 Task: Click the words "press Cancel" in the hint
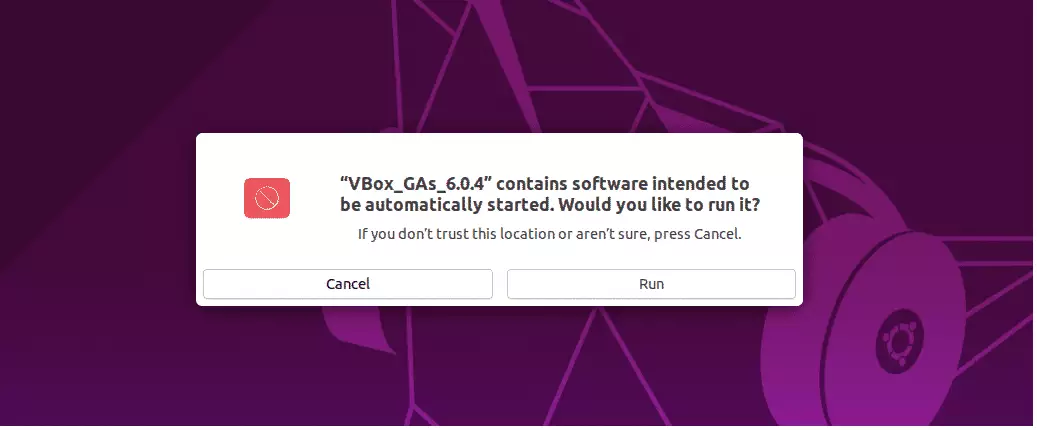click(x=698, y=234)
